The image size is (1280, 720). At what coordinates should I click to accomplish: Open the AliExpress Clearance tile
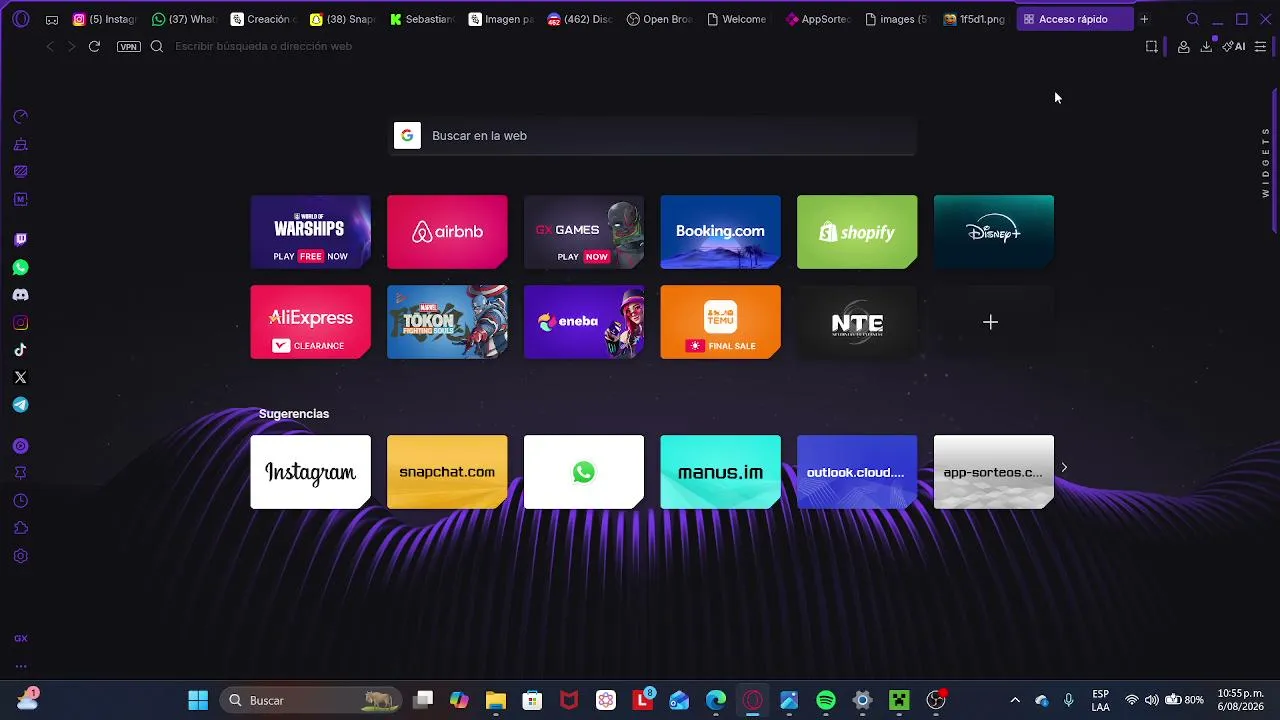coord(310,322)
